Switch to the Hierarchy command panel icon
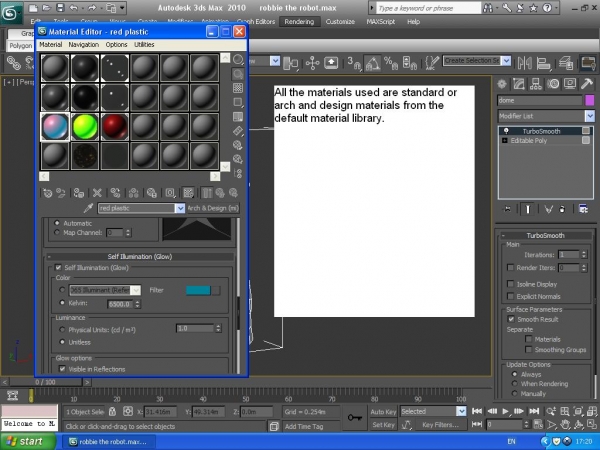Viewport: 600px width, 450px height. coord(536,84)
